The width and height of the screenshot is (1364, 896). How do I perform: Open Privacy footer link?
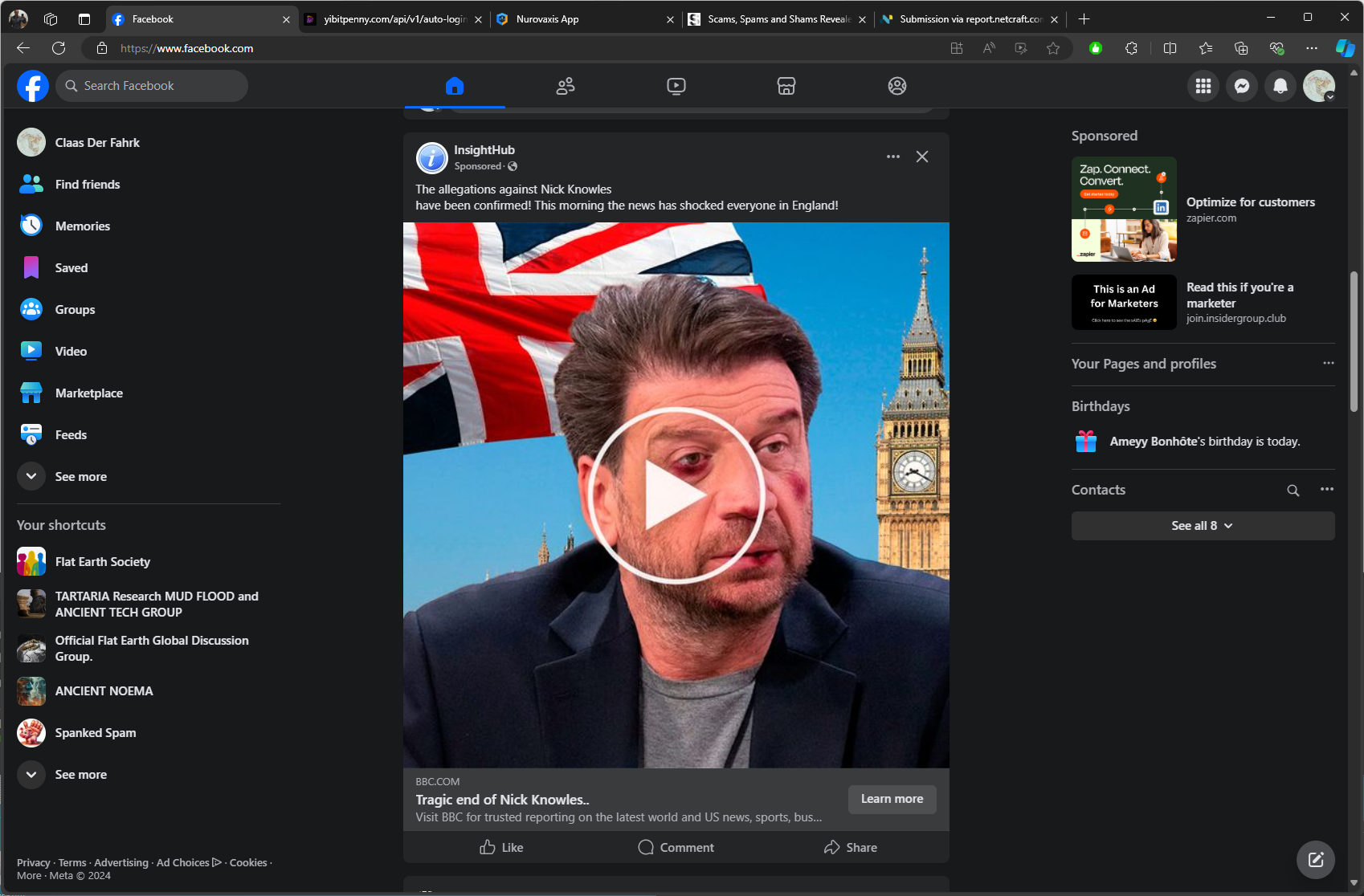(33, 862)
